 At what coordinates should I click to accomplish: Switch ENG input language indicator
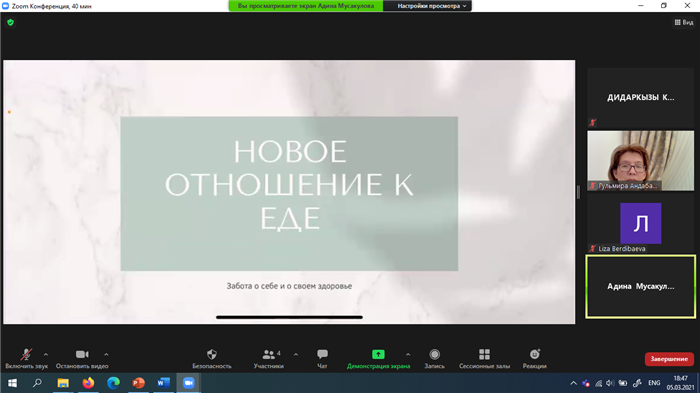tap(654, 383)
